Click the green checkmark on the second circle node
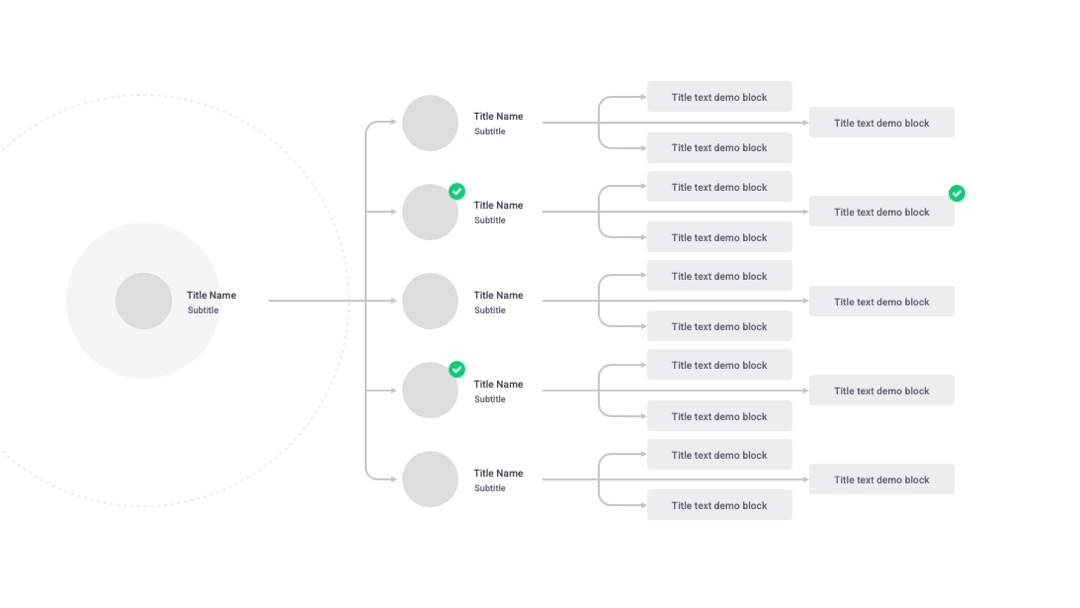This screenshot has width=1080, height=608. [x=457, y=191]
